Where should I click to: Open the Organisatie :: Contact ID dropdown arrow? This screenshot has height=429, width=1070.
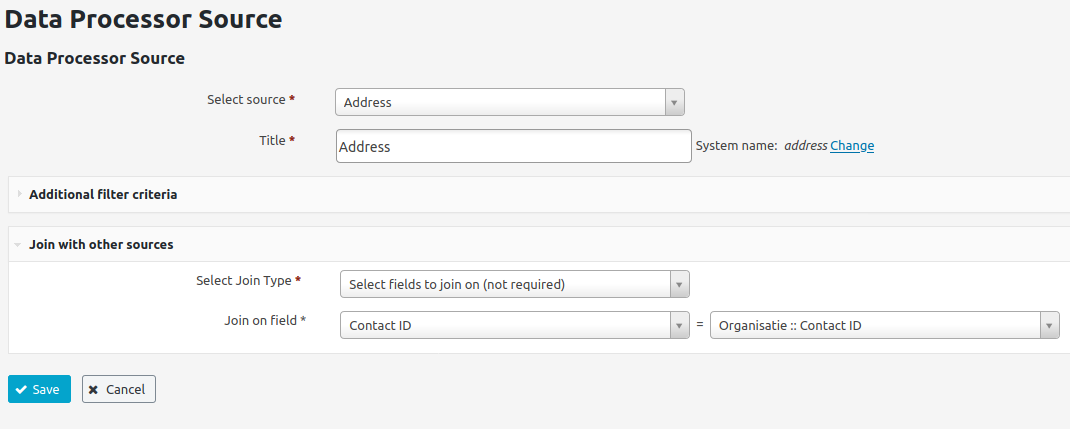pos(1050,325)
